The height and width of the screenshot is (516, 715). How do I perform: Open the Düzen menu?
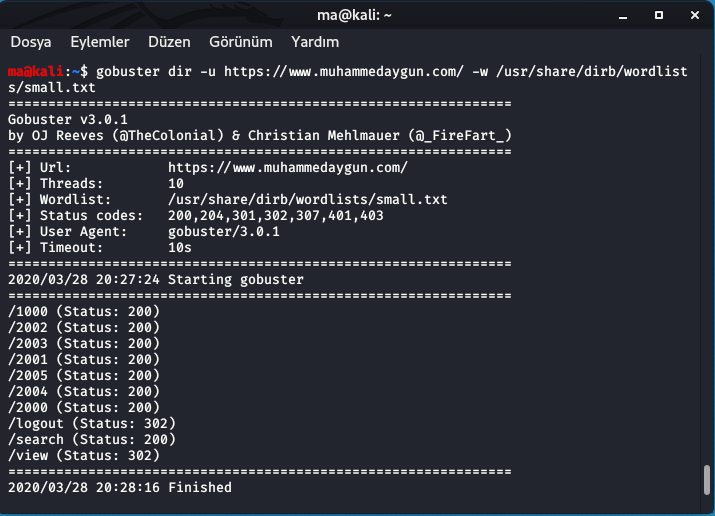169,42
